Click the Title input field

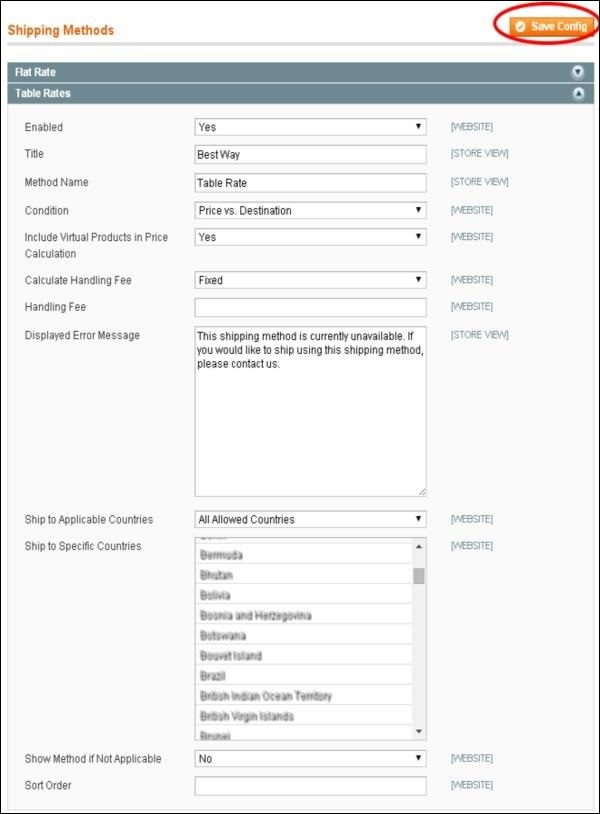pos(310,155)
